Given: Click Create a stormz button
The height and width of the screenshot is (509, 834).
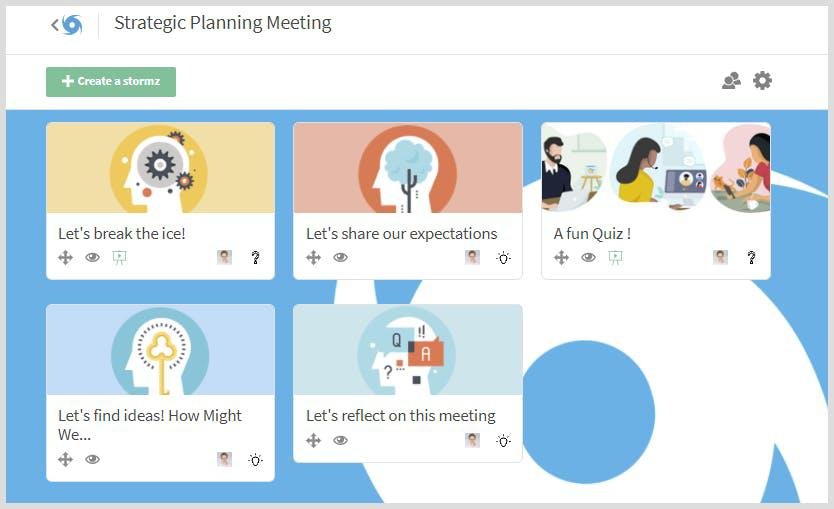Looking at the screenshot, I should [111, 82].
